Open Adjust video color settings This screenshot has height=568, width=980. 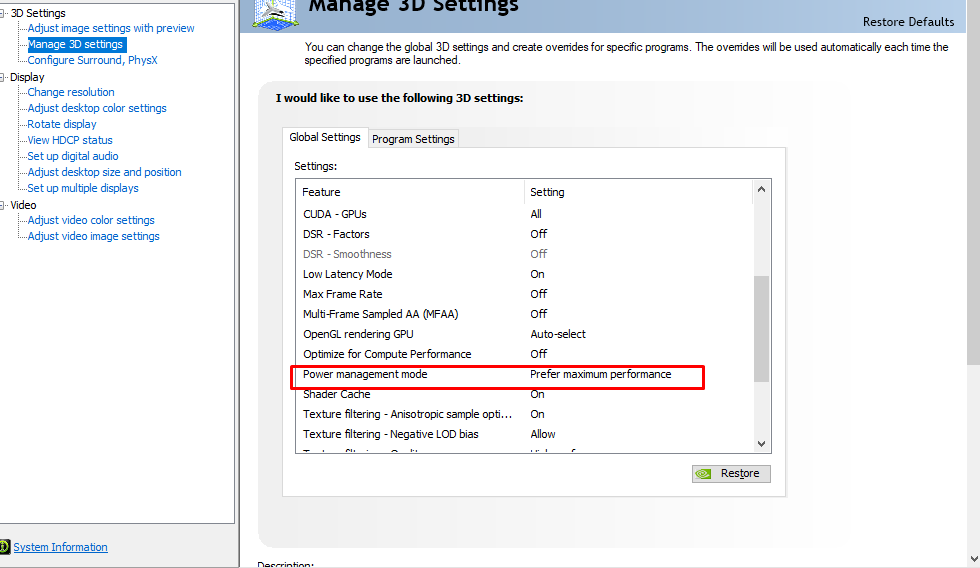[x=91, y=220]
